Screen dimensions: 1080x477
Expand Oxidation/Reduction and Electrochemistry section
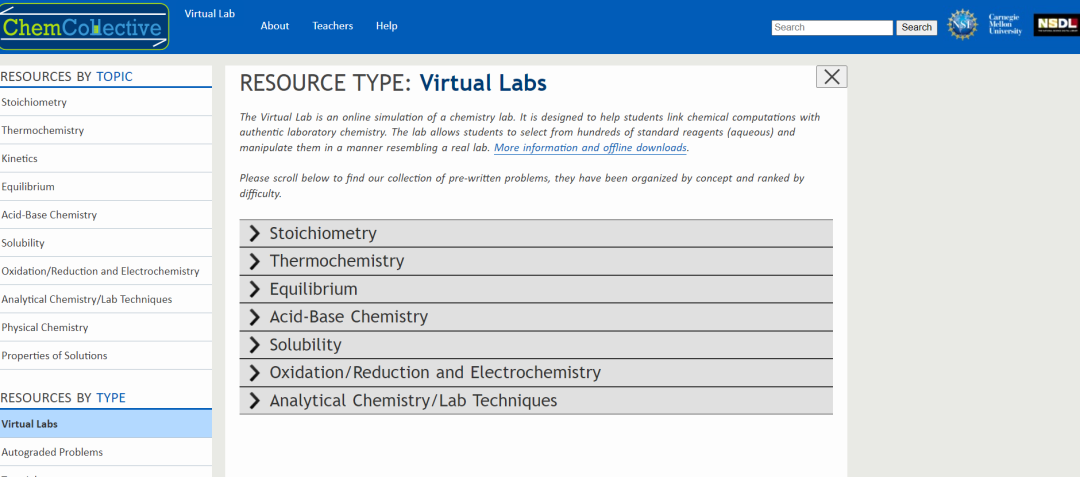(x=536, y=372)
